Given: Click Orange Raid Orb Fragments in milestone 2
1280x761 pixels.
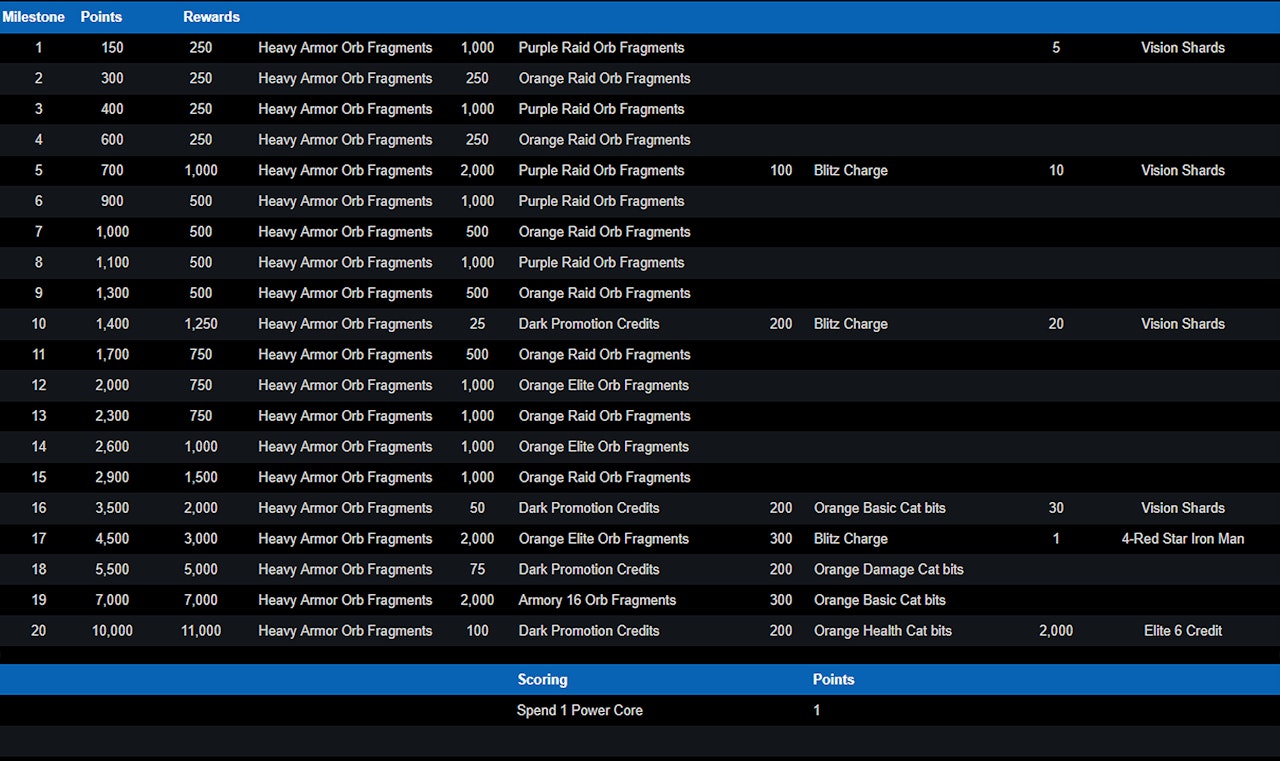Looking at the screenshot, I should [x=604, y=78].
